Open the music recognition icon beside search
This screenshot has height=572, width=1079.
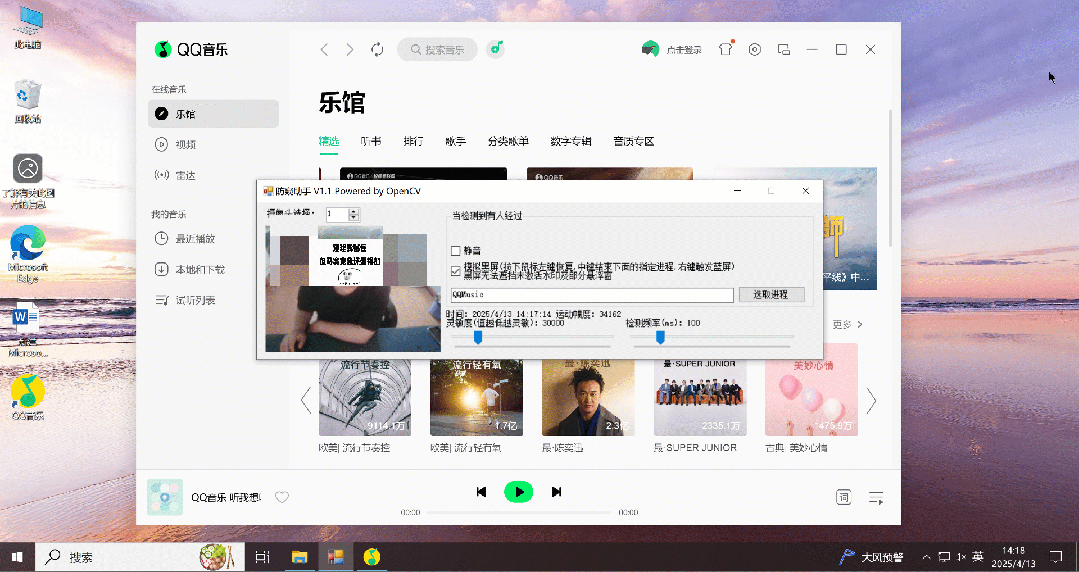coord(495,49)
